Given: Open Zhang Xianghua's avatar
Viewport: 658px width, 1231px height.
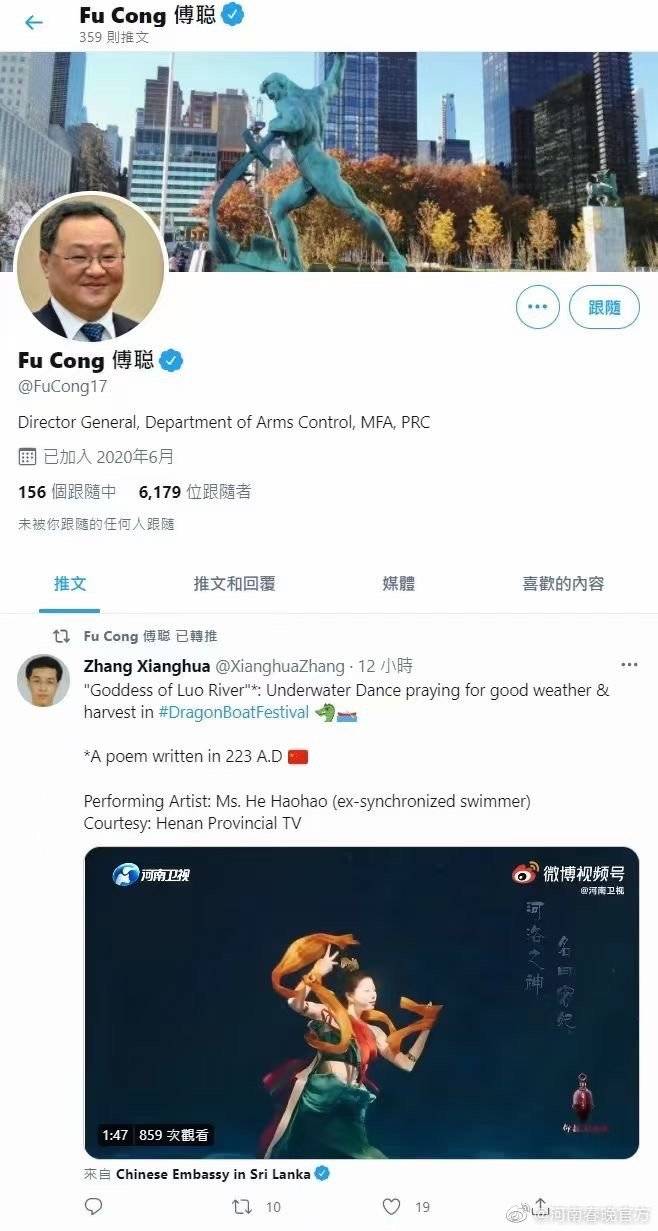Looking at the screenshot, I should (43, 681).
